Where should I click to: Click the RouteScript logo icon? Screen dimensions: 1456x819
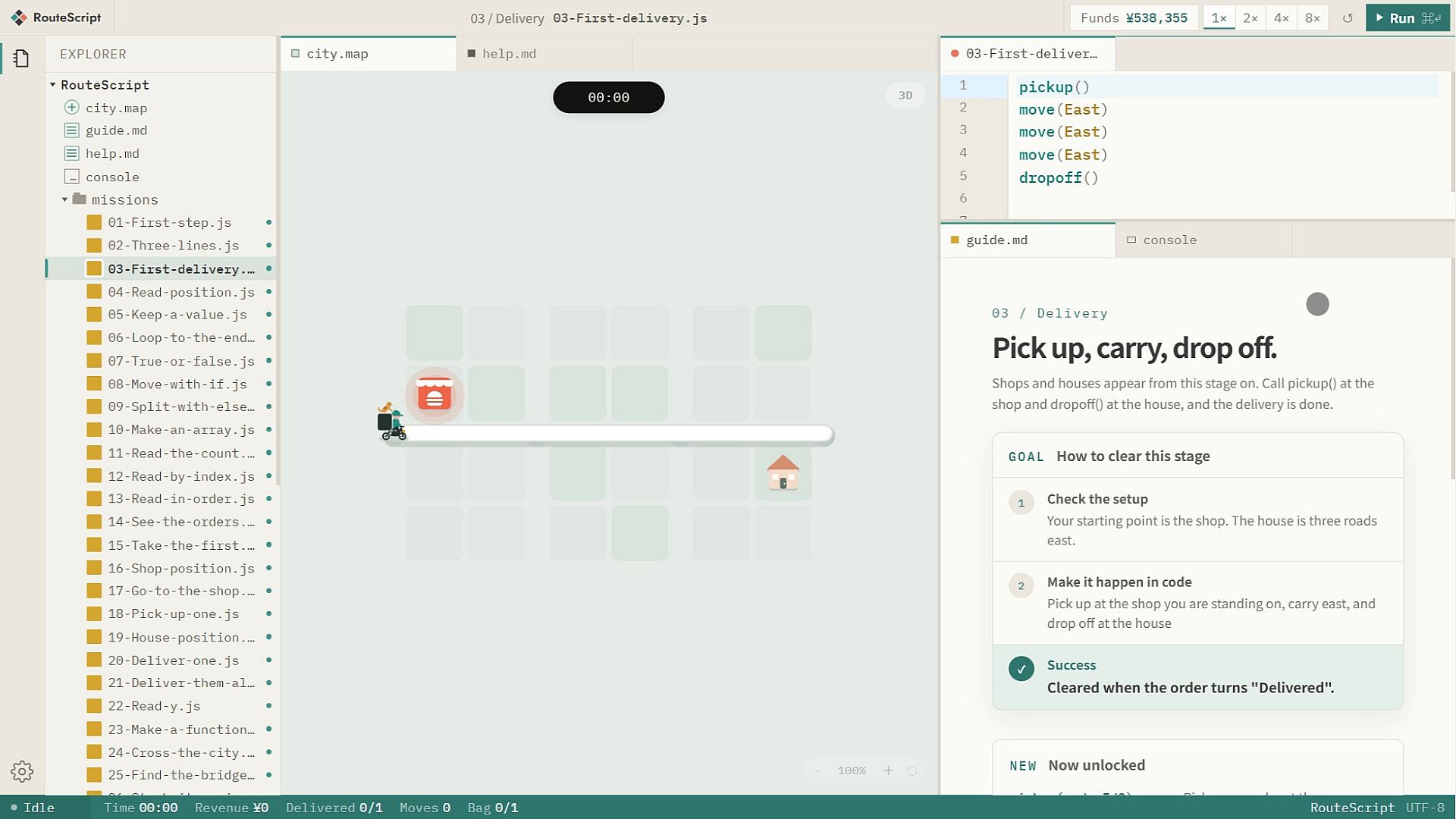(x=19, y=17)
